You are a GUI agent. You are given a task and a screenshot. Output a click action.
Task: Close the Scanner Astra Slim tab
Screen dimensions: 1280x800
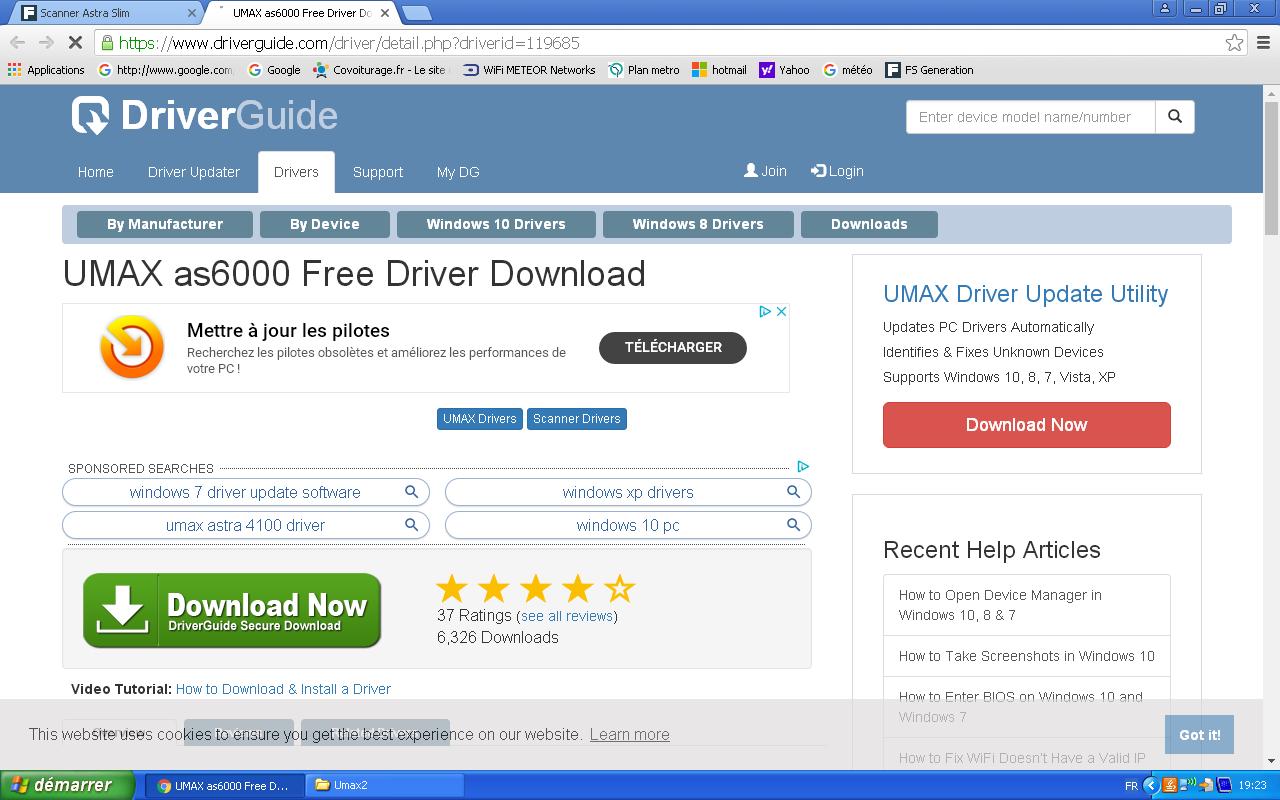point(192,13)
